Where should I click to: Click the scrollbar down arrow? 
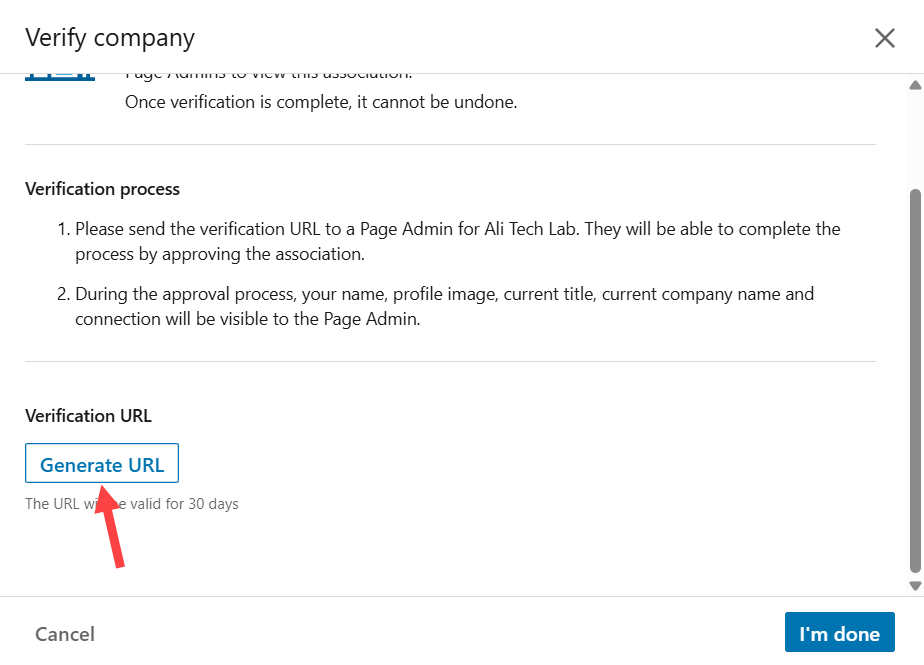914,585
